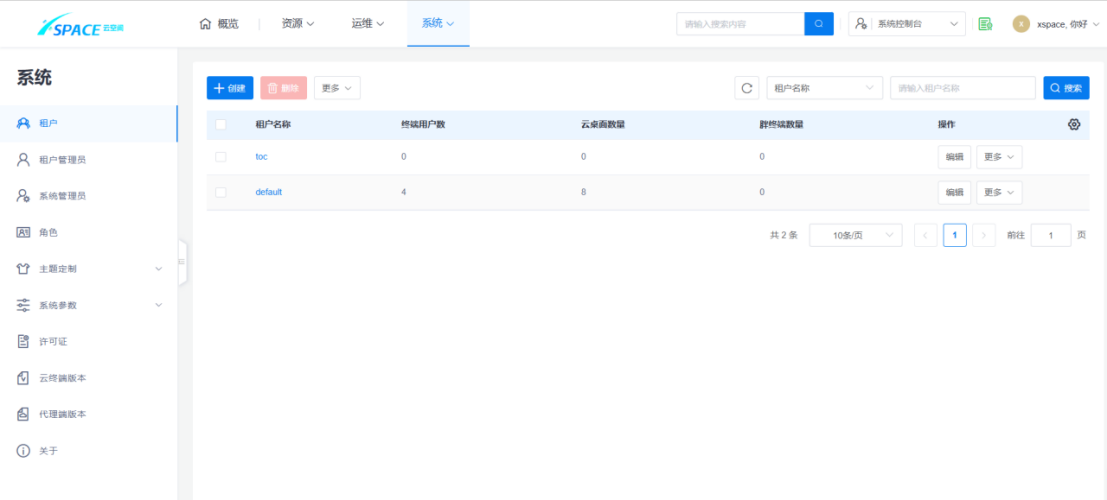
Task: Open 许可证 from the sidebar
Action: click(x=53, y=342)
